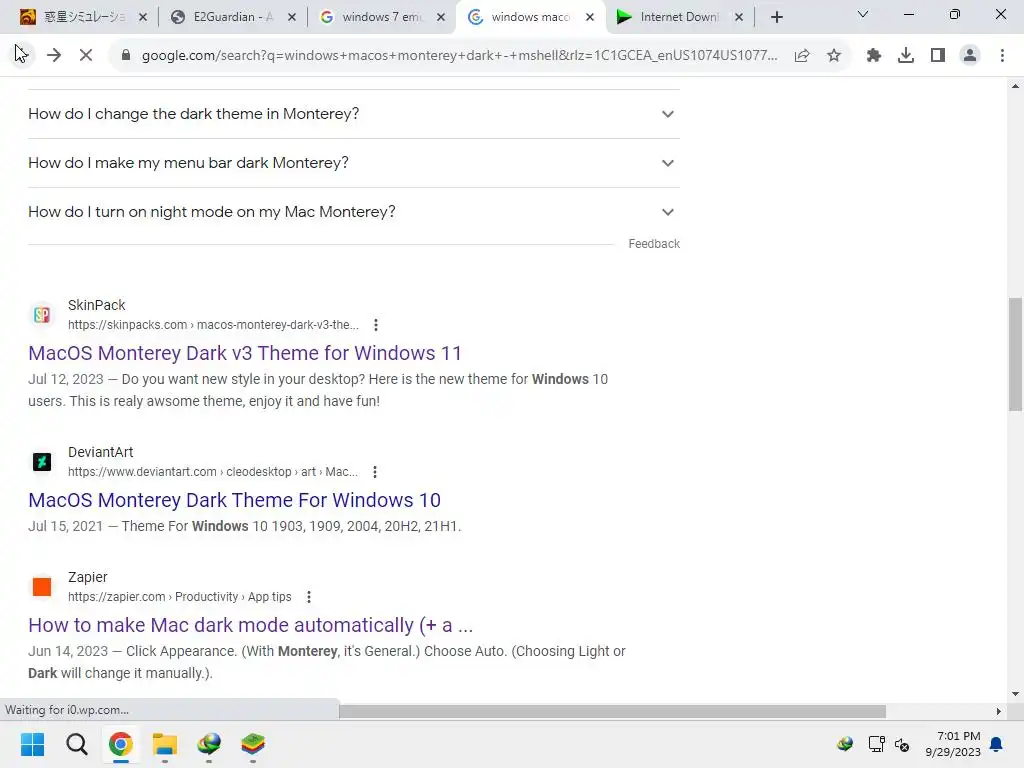This screenshot has height=768, width=1024.
Task: Open DeviantArt result options three dots
Action: point(375,472)
